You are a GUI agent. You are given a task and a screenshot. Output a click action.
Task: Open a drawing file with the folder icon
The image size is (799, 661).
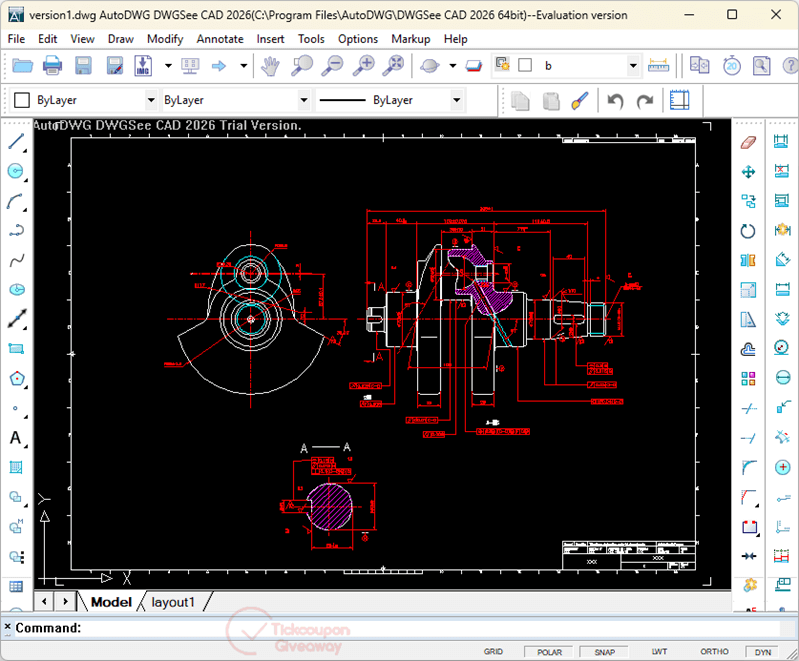(22, 66)
